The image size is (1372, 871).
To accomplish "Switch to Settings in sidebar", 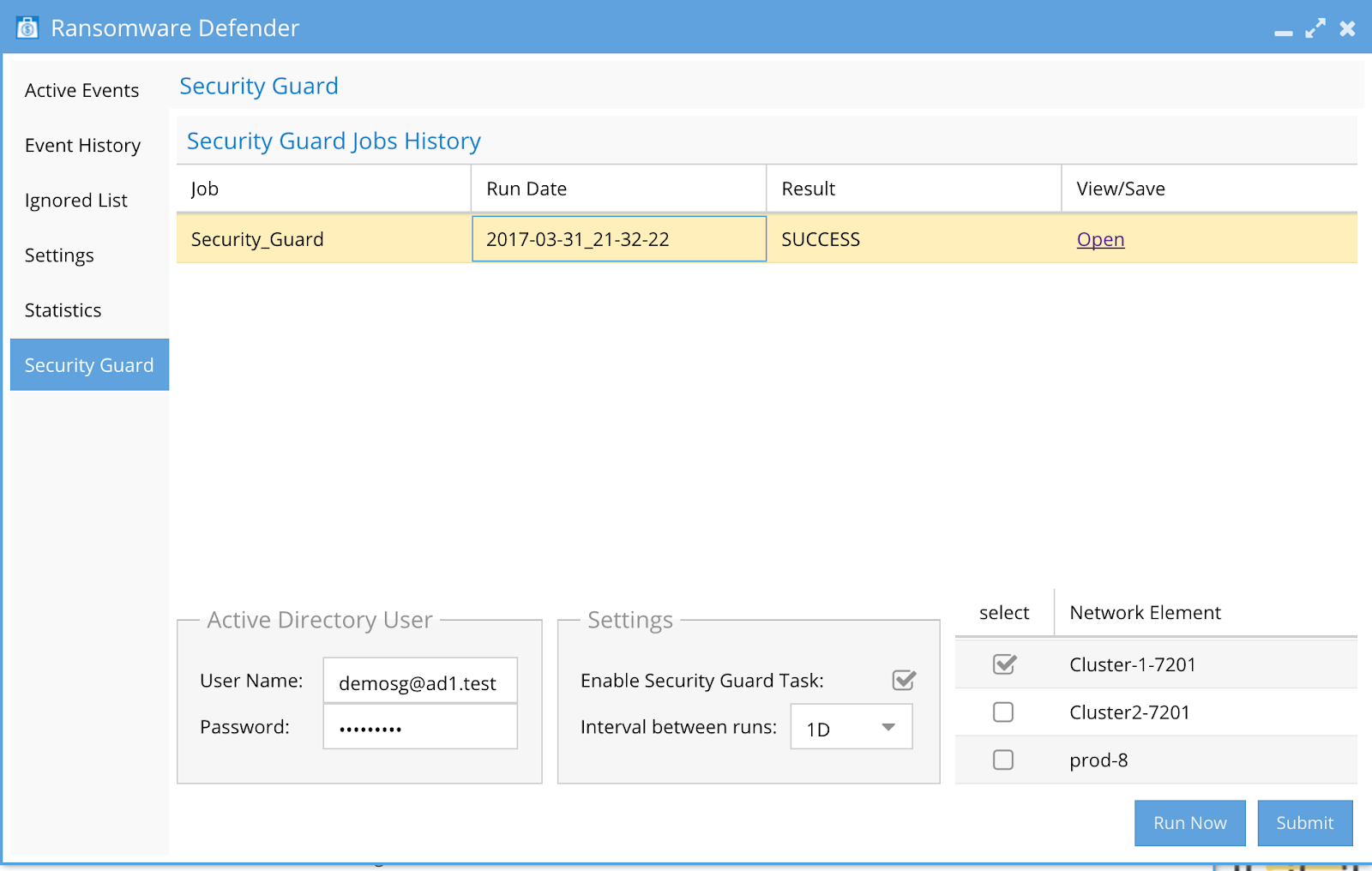I will [89, 255].
